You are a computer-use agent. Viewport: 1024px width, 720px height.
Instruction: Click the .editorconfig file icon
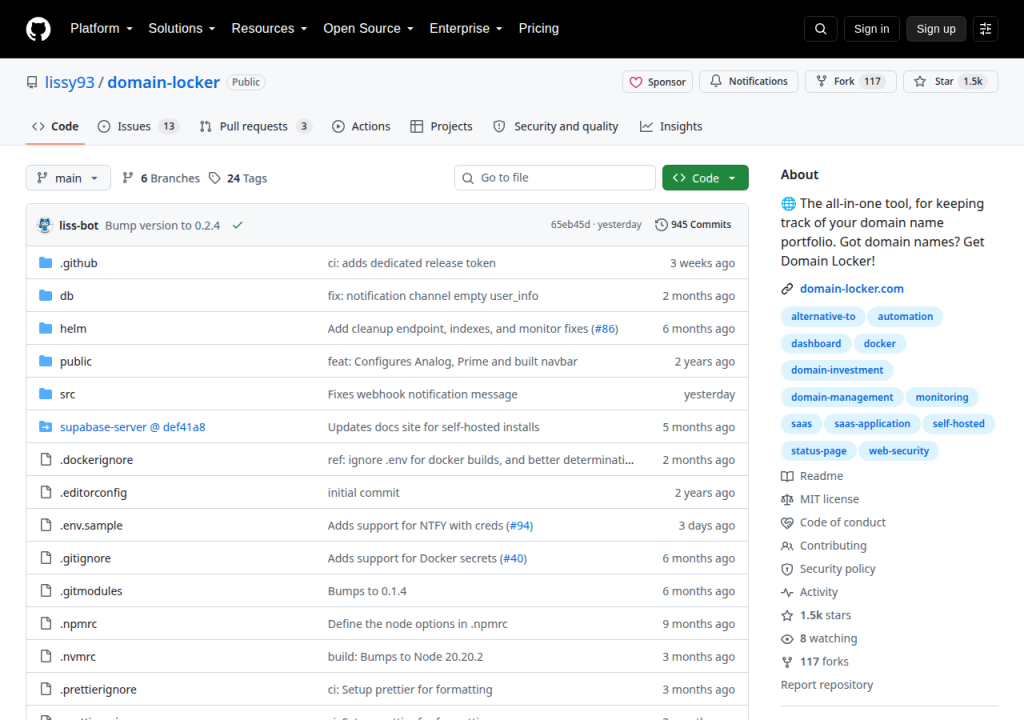tap(46, 492)
